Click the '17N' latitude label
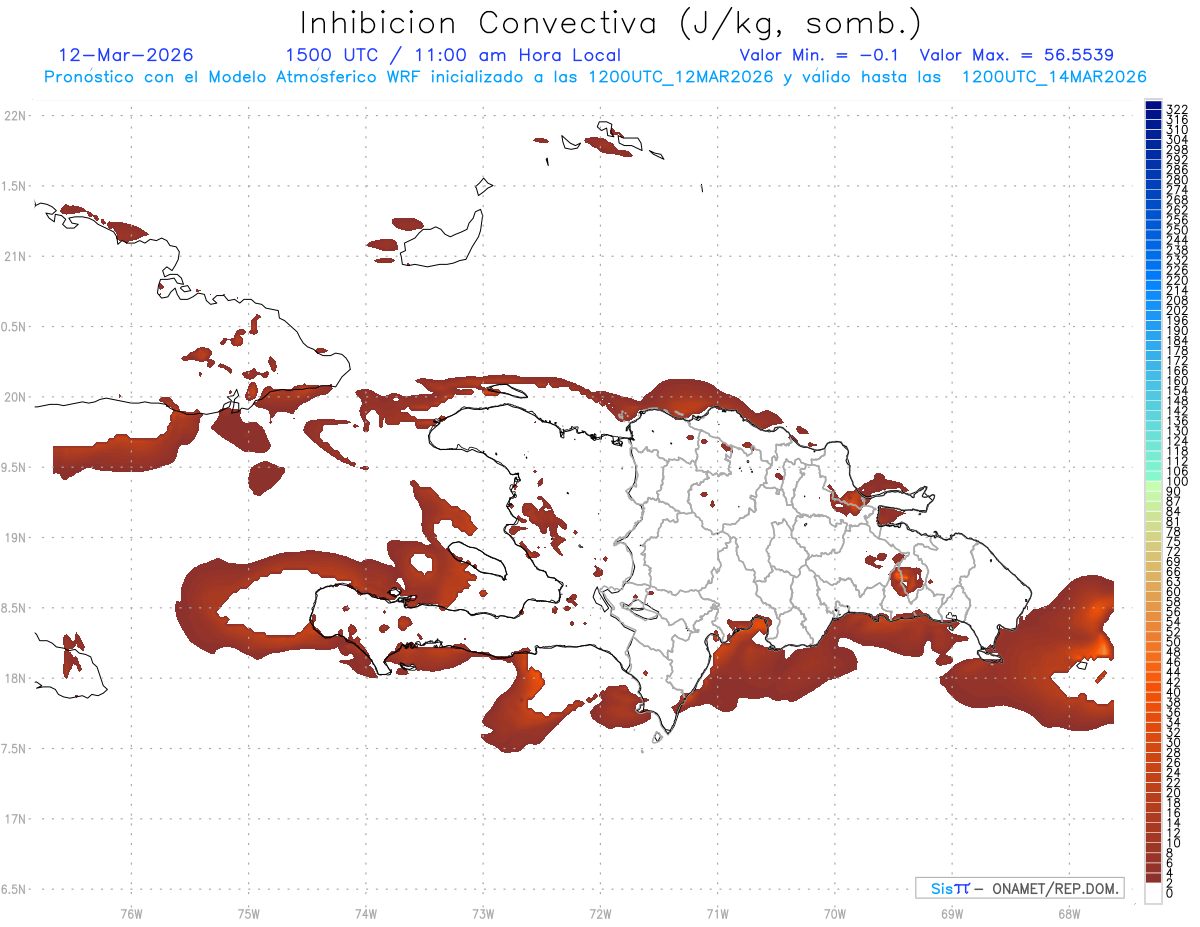 (x=17, y=819)
